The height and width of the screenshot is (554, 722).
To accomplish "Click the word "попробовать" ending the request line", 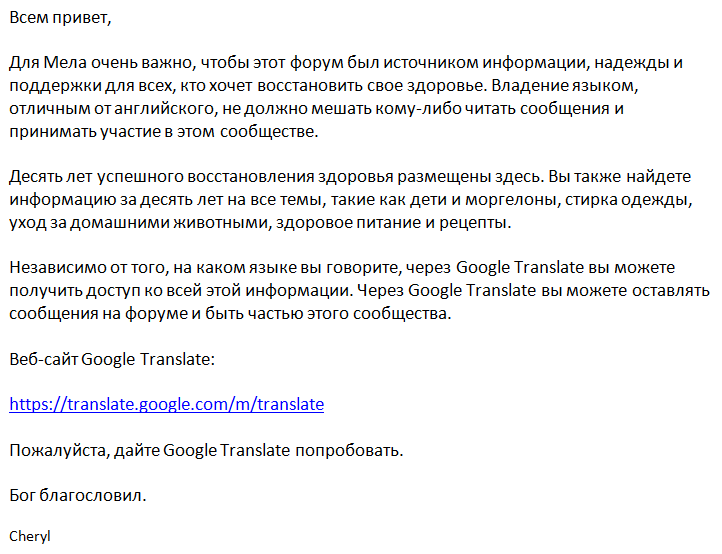I will pyautogui.click(x=347, y=450).
